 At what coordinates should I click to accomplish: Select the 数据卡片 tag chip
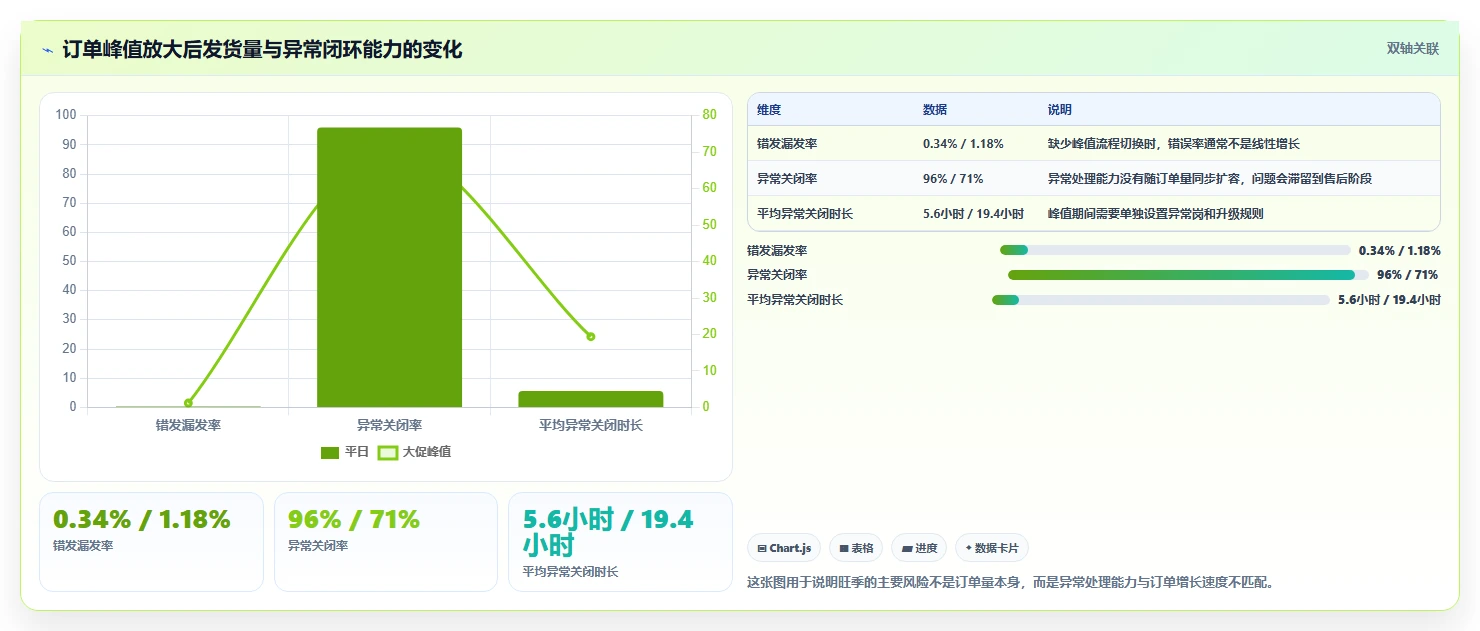(992, 548)
